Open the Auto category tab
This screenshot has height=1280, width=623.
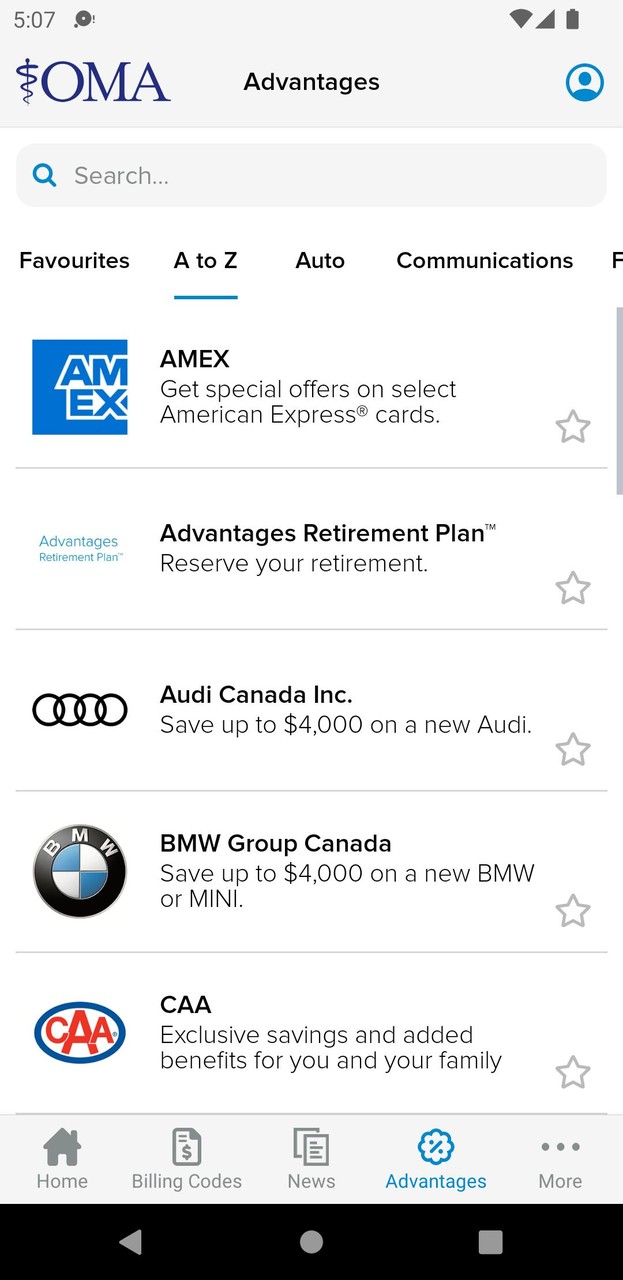tap(320, 260)
